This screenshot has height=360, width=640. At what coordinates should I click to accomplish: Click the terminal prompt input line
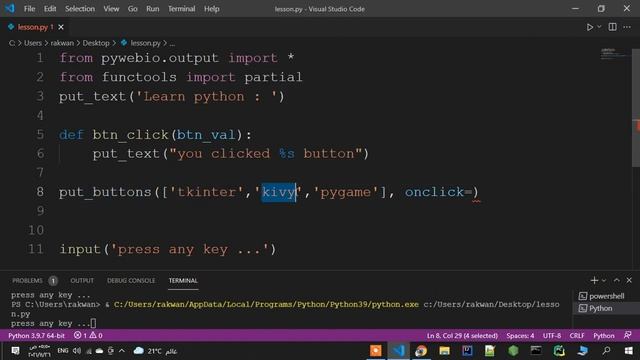tap(53, 323)
